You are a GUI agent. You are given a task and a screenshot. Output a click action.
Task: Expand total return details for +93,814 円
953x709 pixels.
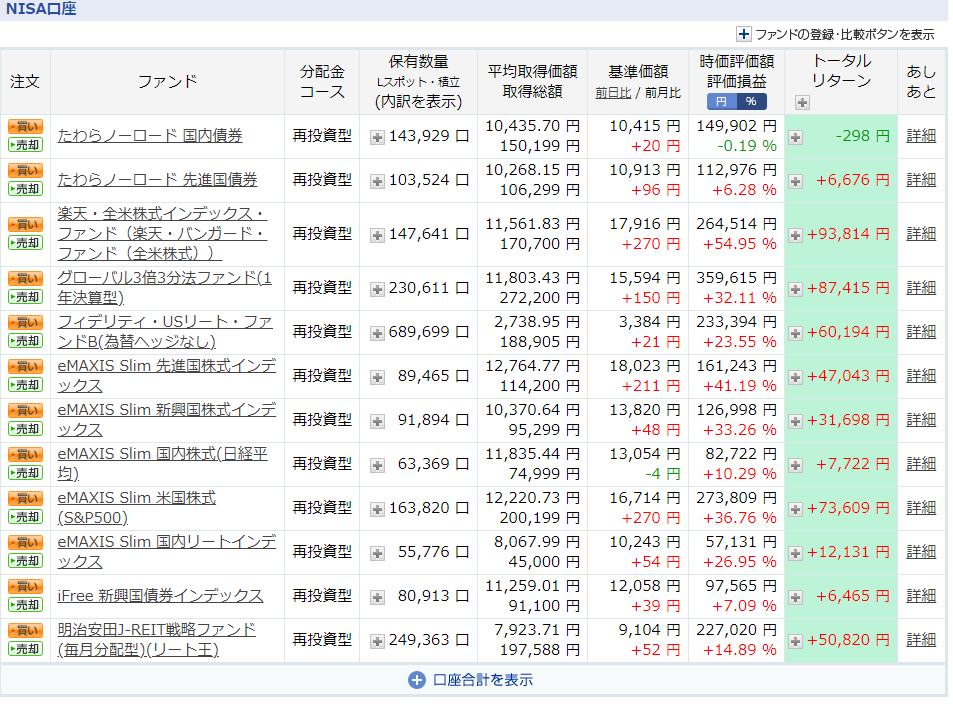[795, 235]
